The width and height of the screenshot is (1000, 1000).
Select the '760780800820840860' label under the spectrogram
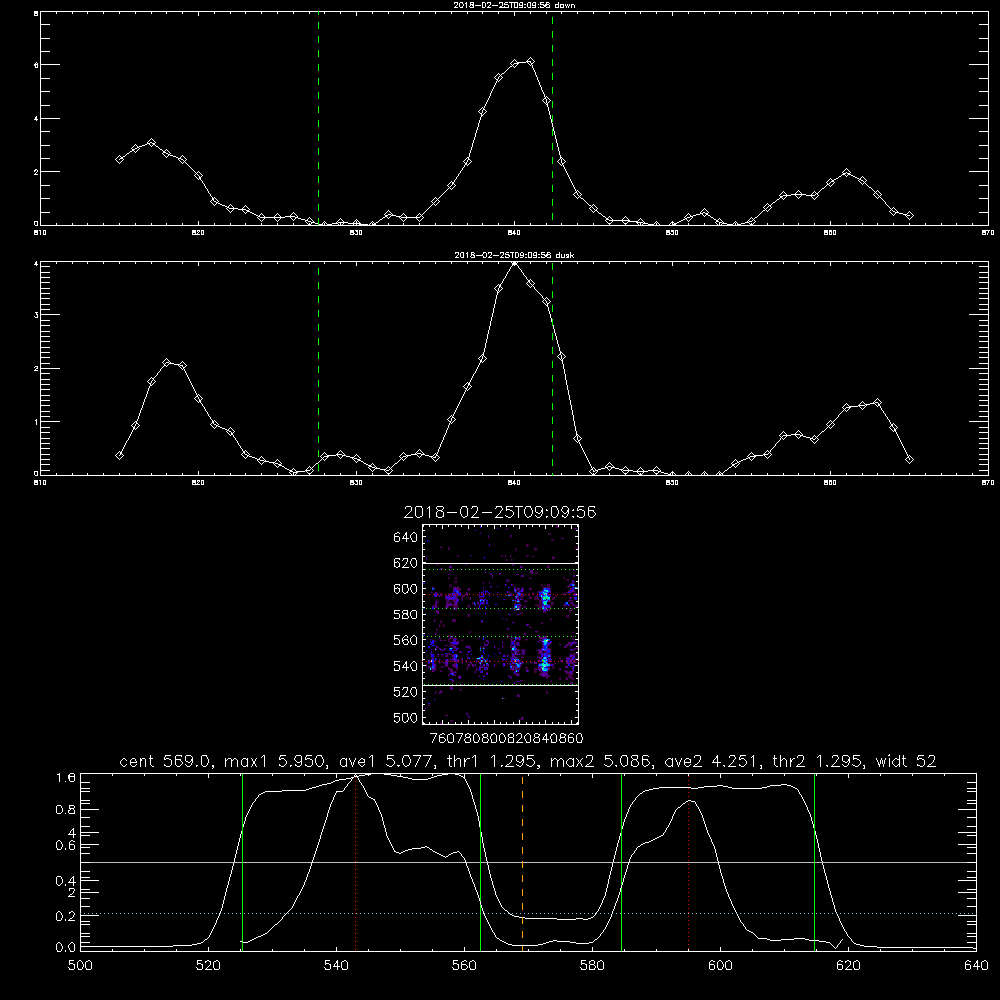tap(506, 738)
